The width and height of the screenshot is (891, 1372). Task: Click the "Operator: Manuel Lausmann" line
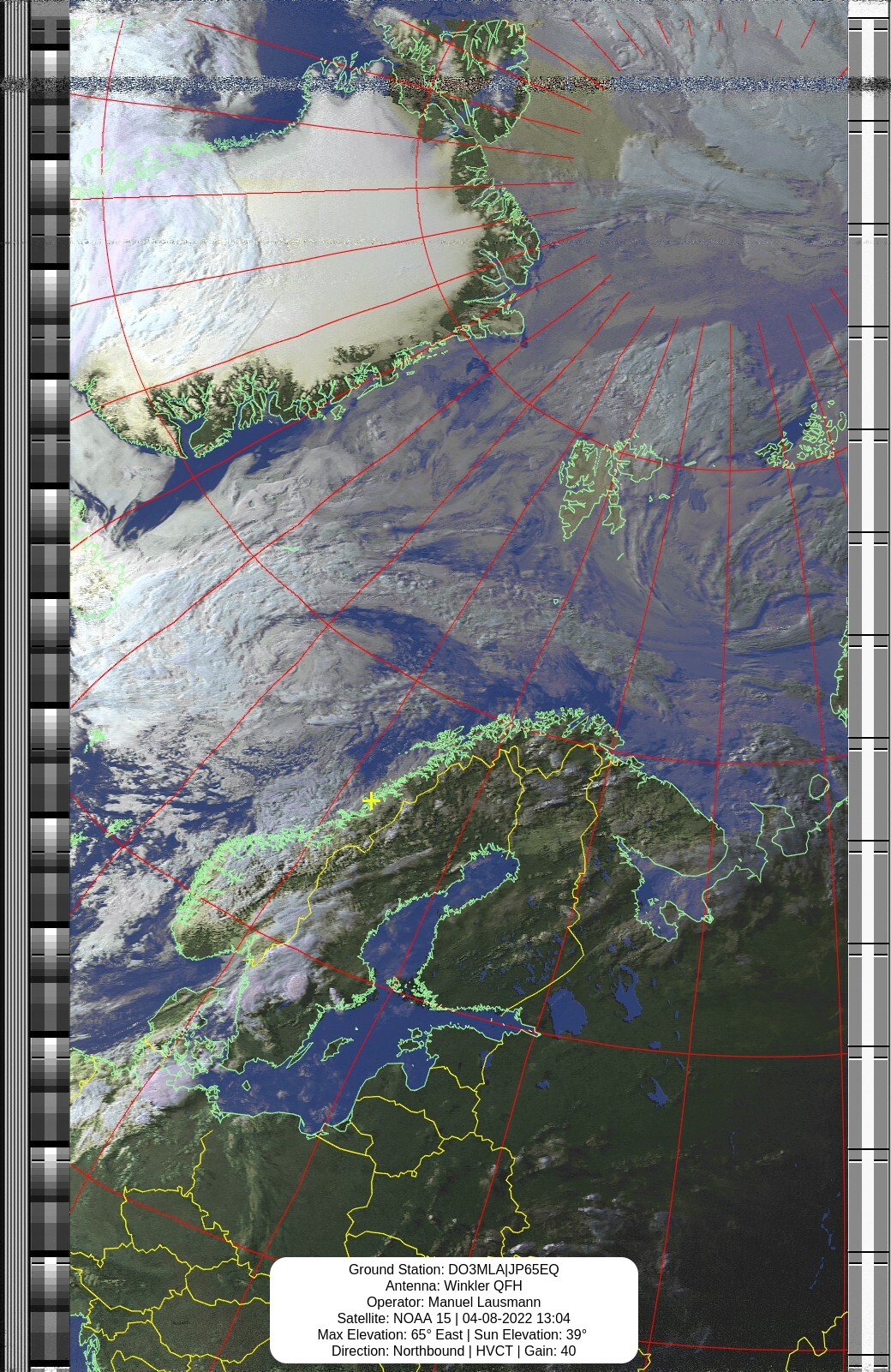[x=453, y=1302]
